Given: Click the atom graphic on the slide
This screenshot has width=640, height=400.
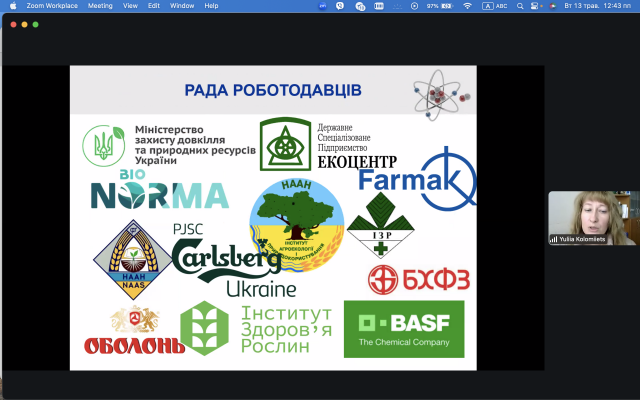Looking at the screenshot, I should pyautogui.click(x=441, y=95).
